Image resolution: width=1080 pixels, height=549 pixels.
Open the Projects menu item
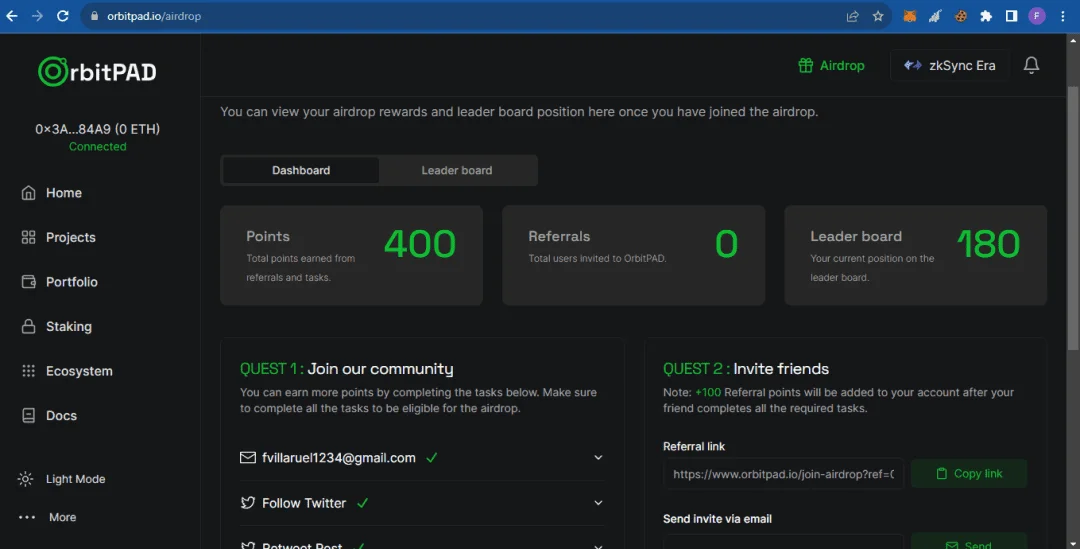59,237
